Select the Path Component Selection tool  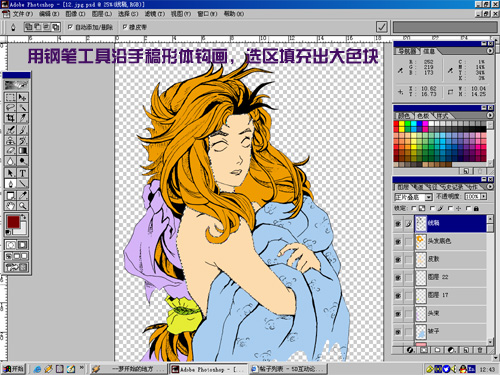pyautogui.click(x=10, y=173)
